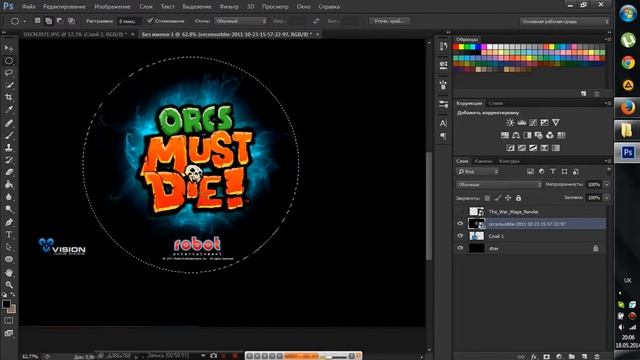The width and height of the screenshot is (640, 360).
Task: Select the Clone Stamp tool
Action: (x=9, y=147)
